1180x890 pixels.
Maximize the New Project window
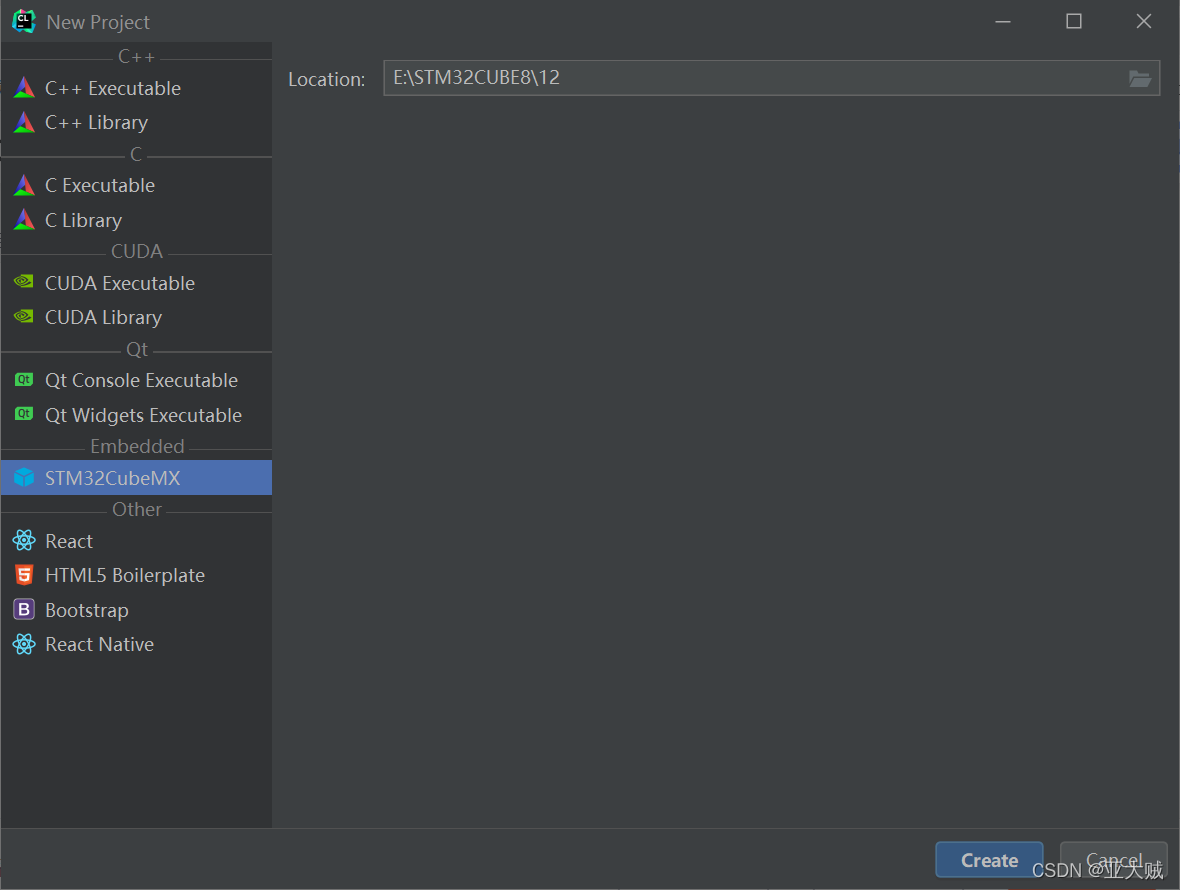(1074, 22)
